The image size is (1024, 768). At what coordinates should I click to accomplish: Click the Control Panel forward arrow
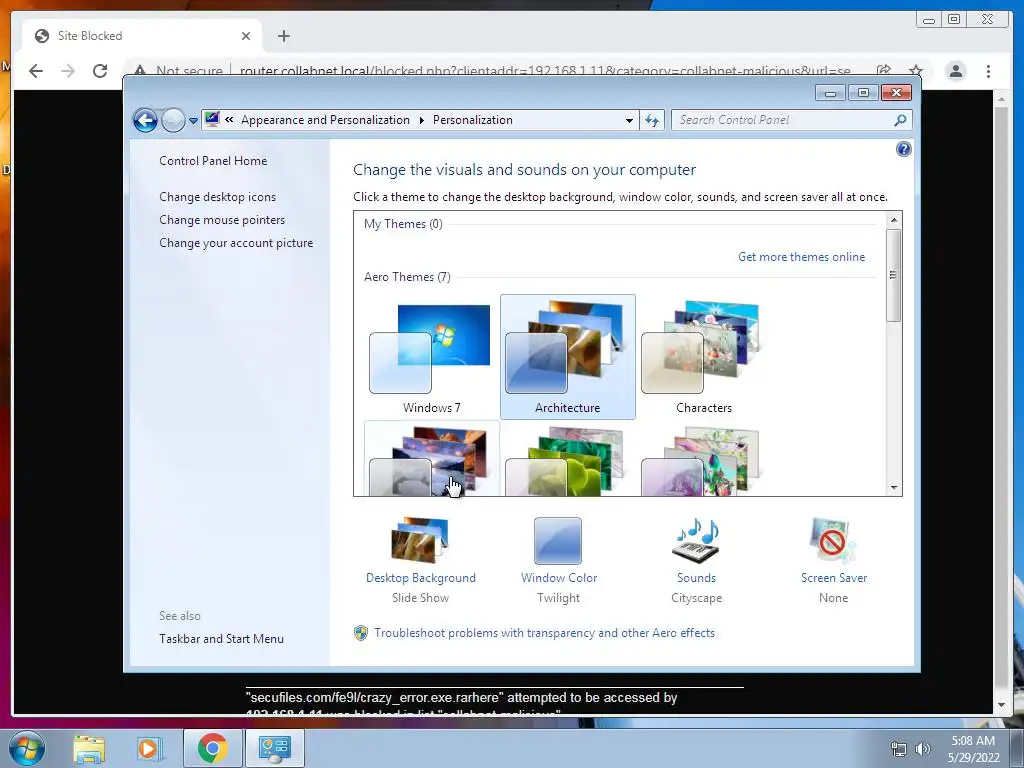coord(173,120)
